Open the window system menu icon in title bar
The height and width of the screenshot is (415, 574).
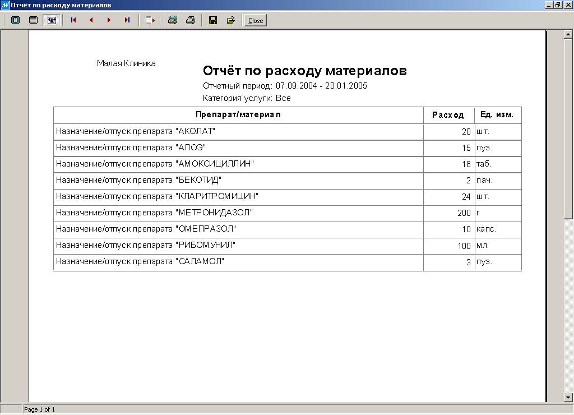tap(5, 5)
